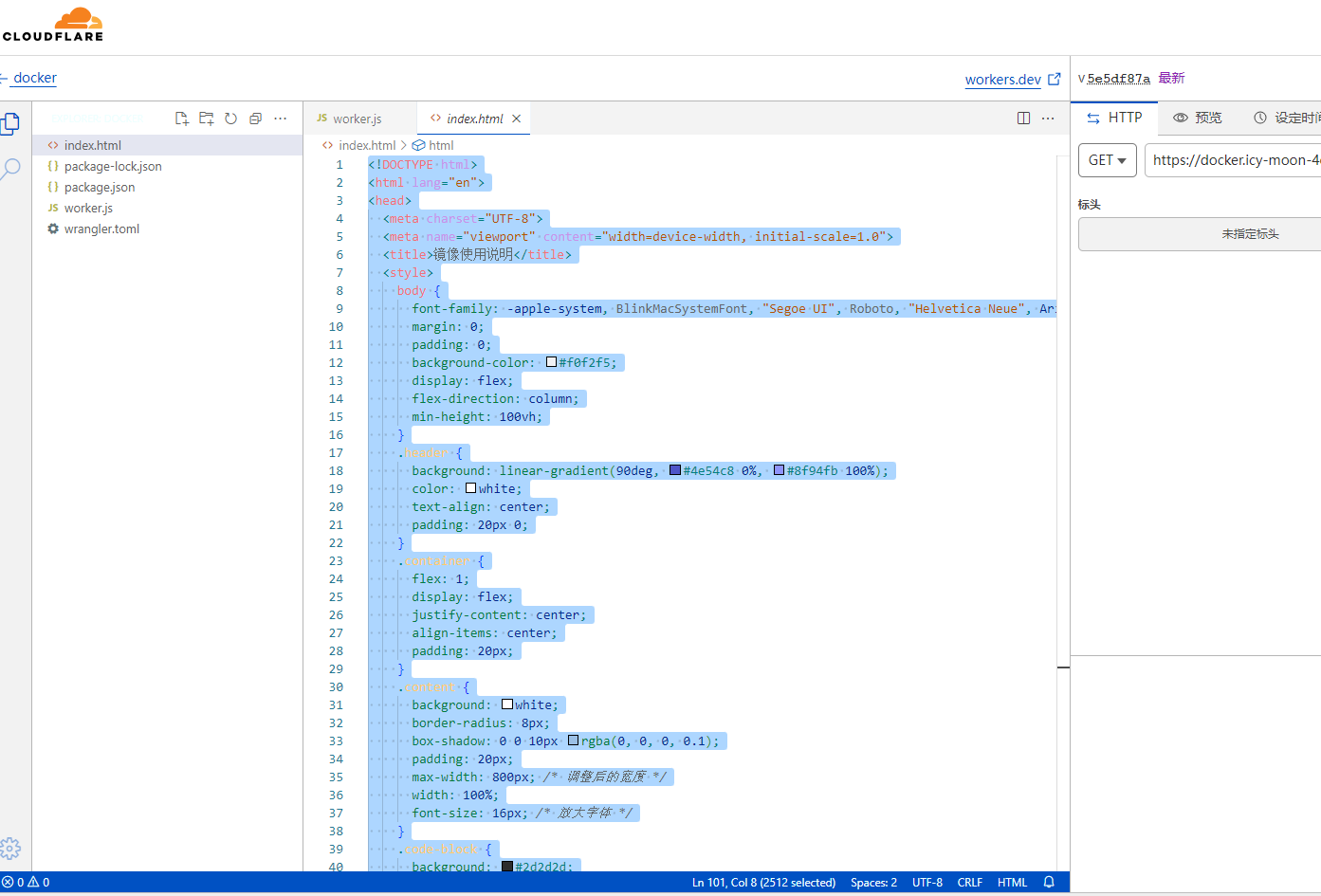Open the Search view in activity bar

point(11,169)
